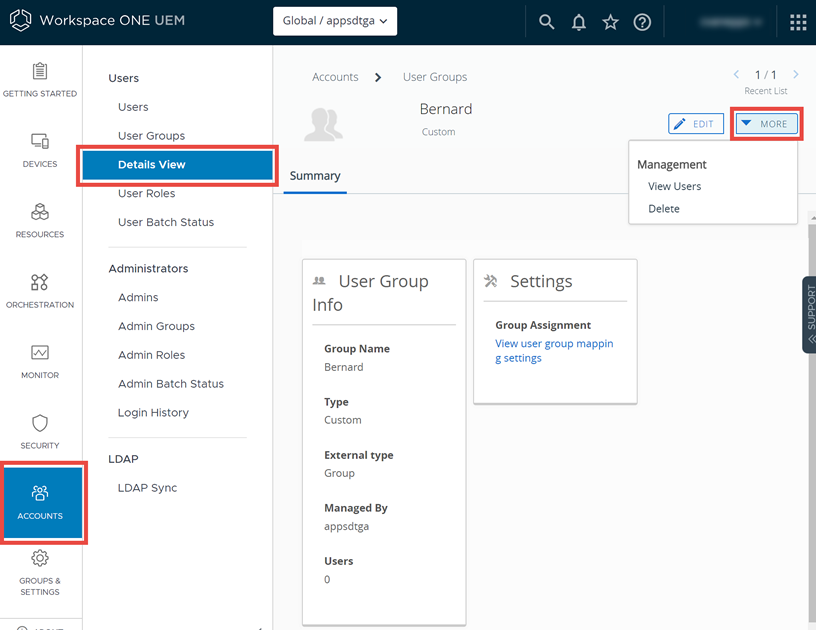Open the Security section
This screenshot has width=816, height=630.
(x=40, y=432)
